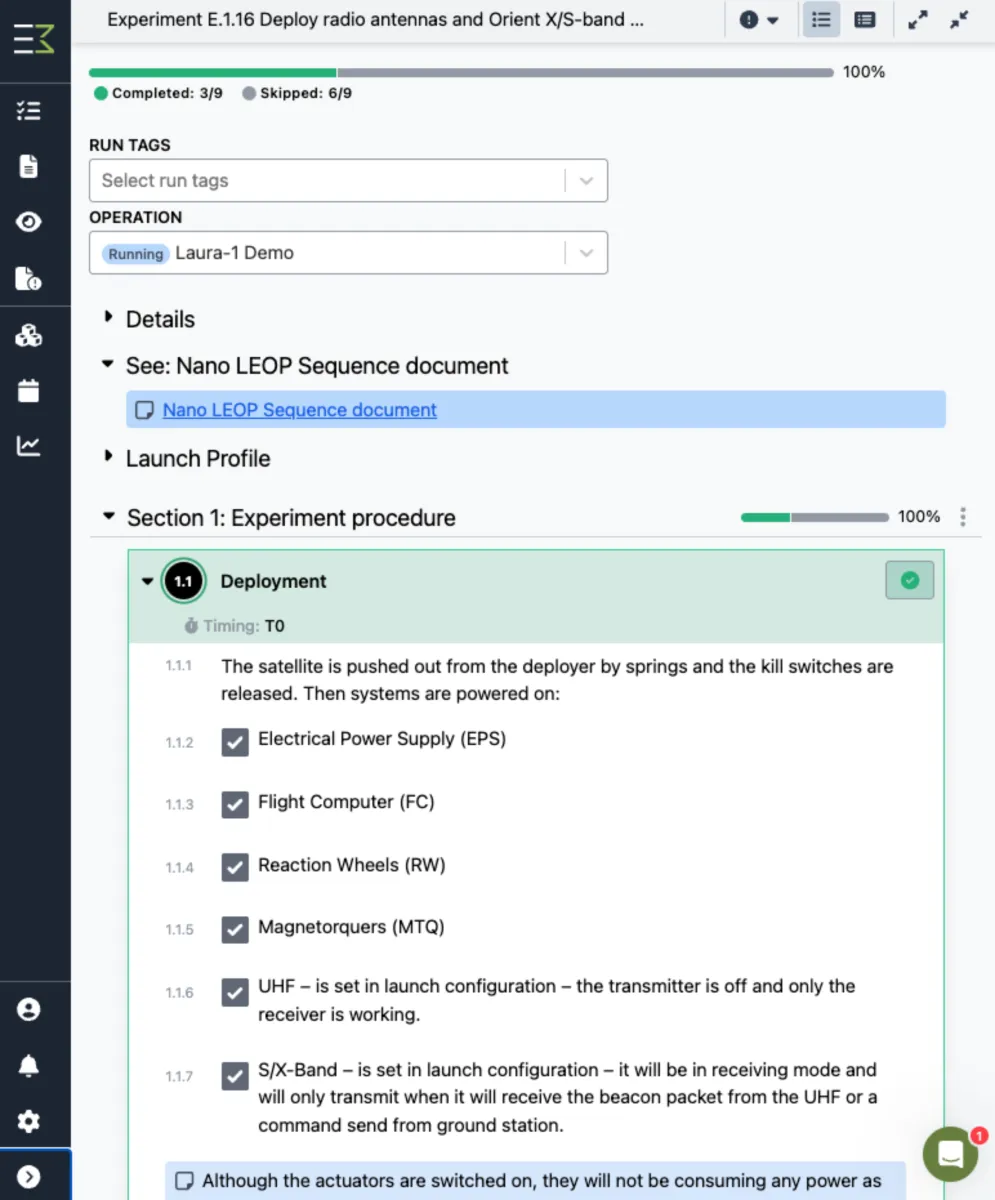
Task: Expand the Launch Profile section
Action: coord(108,457)
